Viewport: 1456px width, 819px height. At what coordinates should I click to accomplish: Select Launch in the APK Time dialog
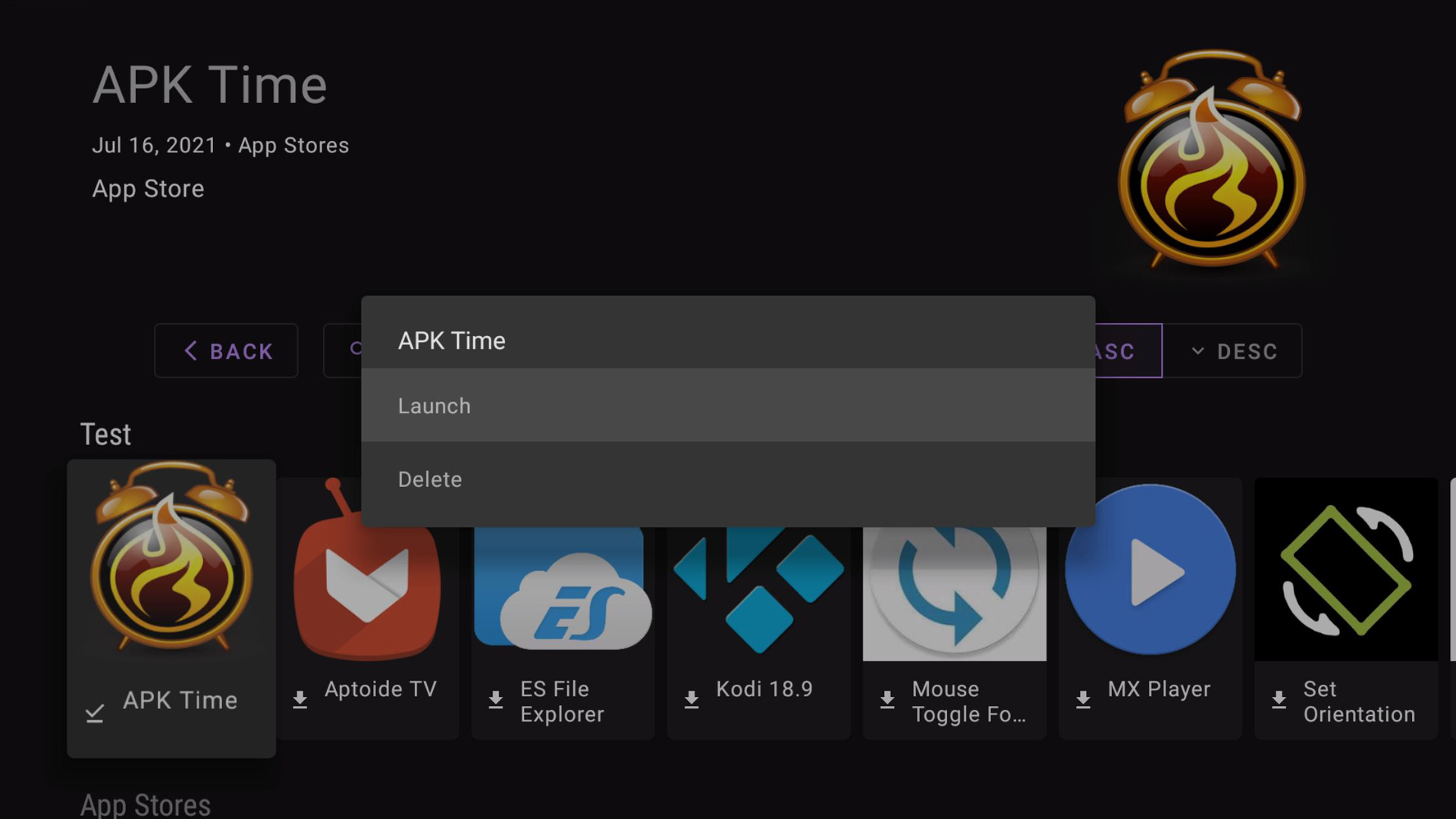[728, 406]
